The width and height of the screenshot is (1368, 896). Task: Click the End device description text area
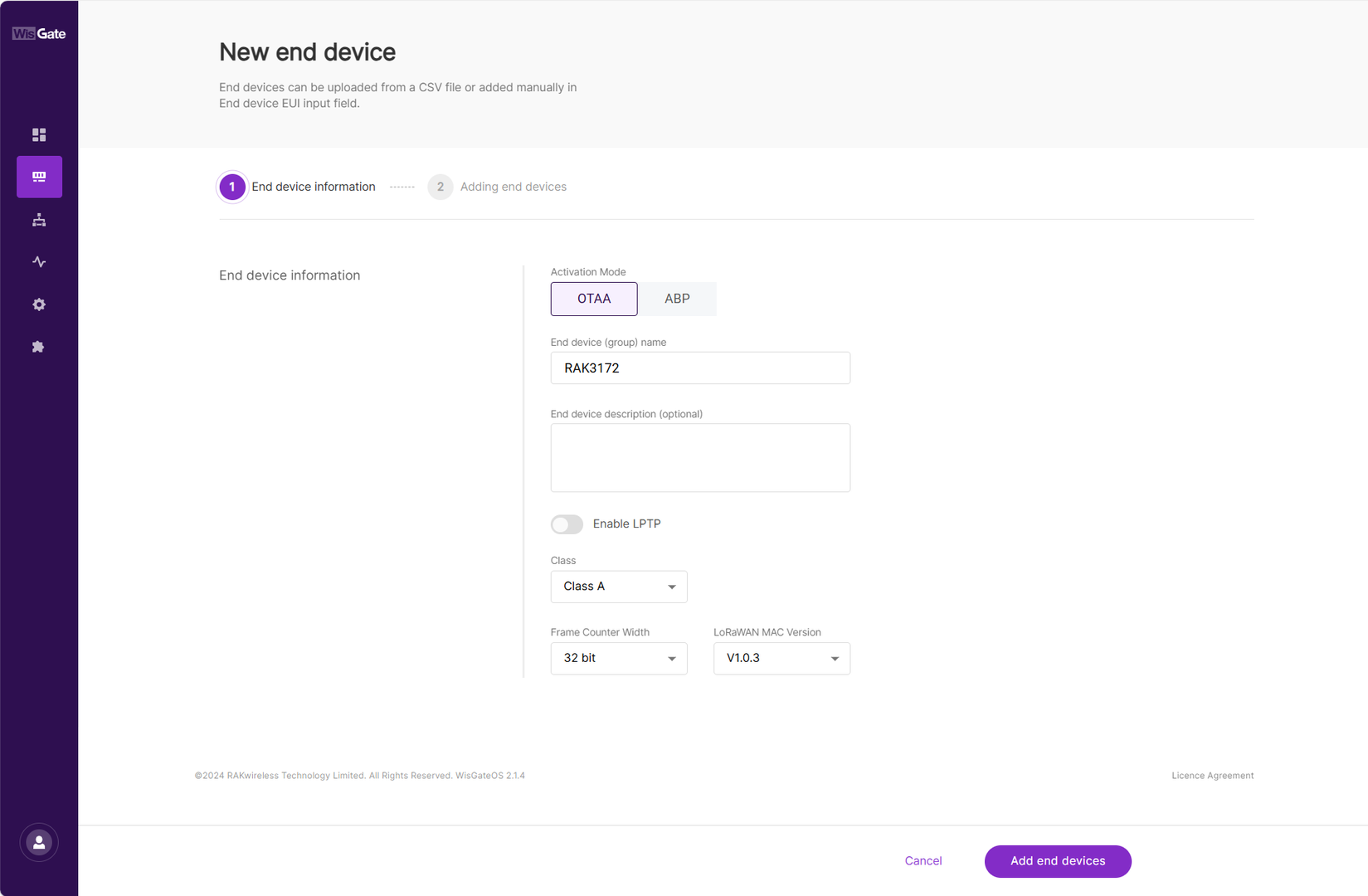[x=700, y=458]
